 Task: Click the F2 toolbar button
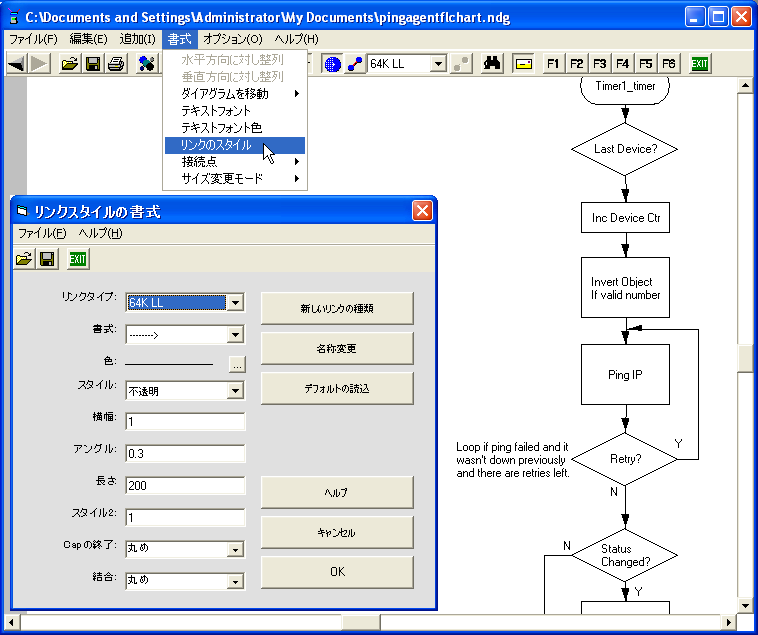[x=577, y=63]
